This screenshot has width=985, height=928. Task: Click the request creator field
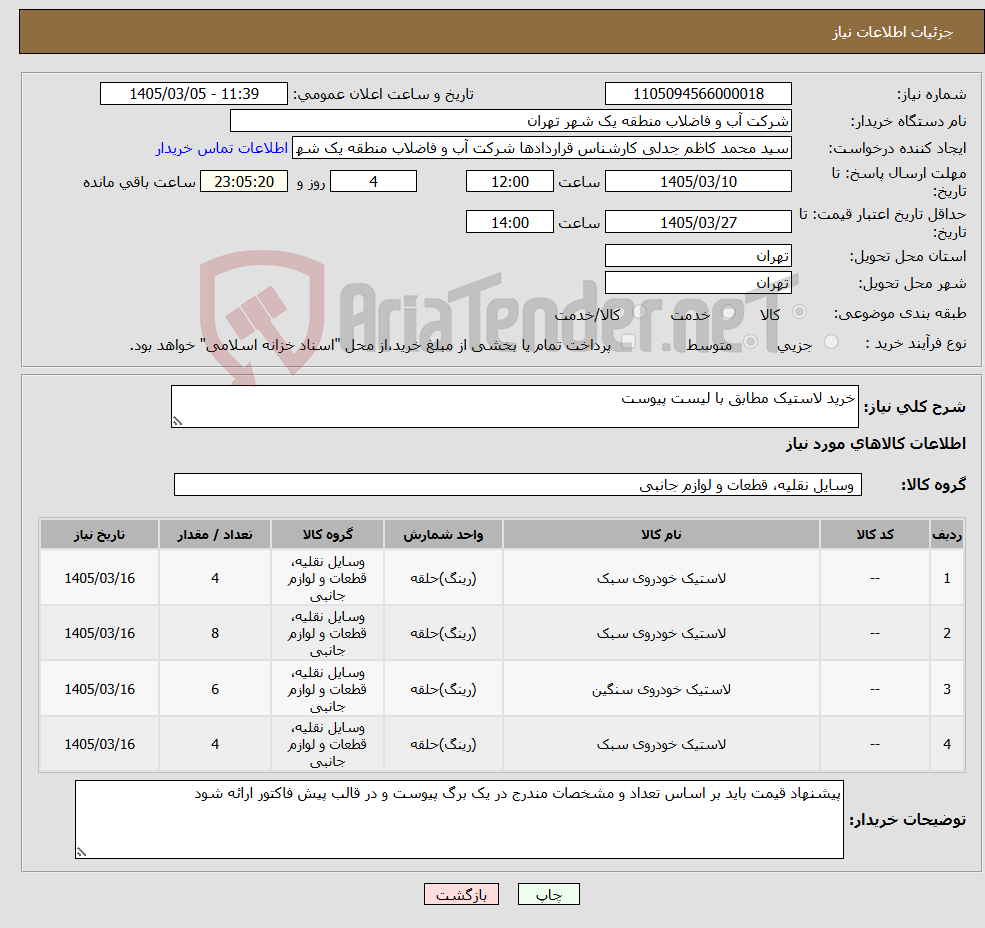541,148
